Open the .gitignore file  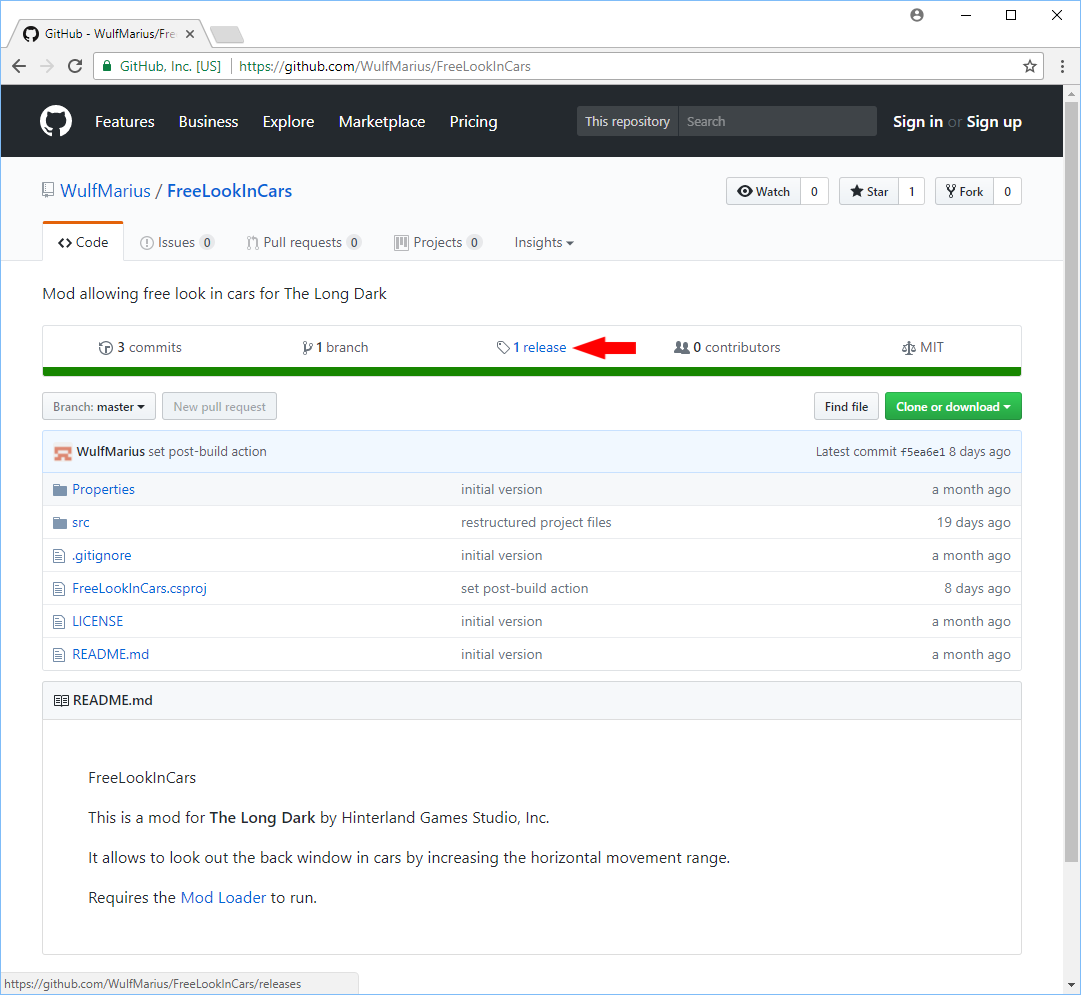(102, 556)
